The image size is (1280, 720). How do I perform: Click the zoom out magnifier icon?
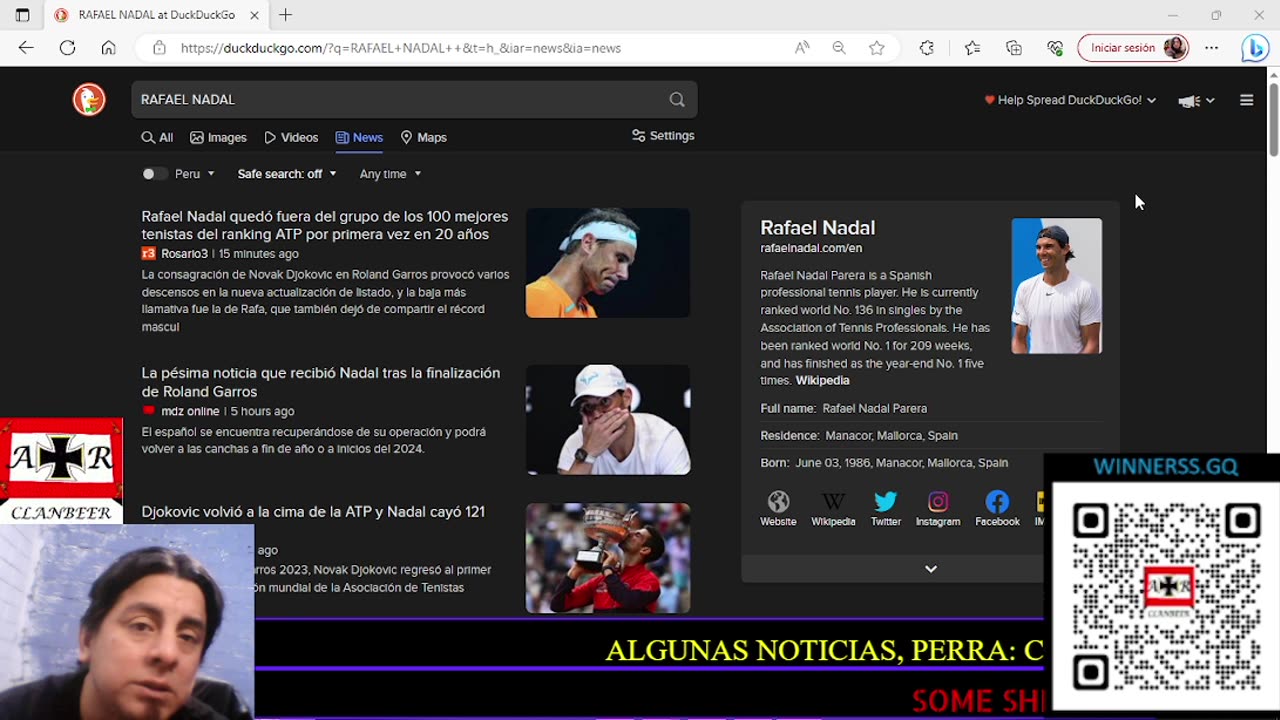coord(839,48)
